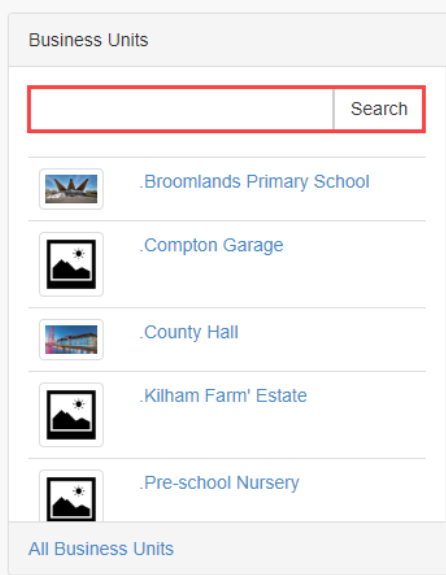Open the .Compton Garage link
This screenshot has width=446, height=575.
click(x=211, y=245)
